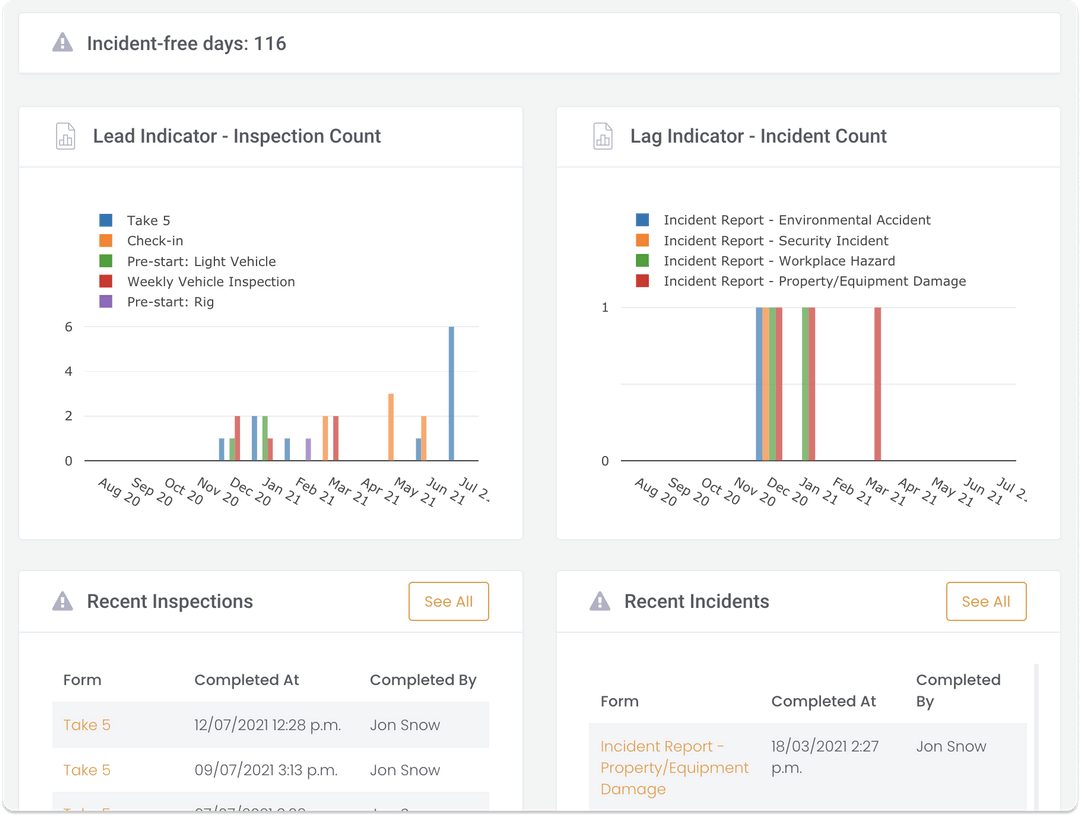Click the Form column header in Recent Inspections
The height and width of the screenshot is (815, 1080).
click(x=81, y=679)
